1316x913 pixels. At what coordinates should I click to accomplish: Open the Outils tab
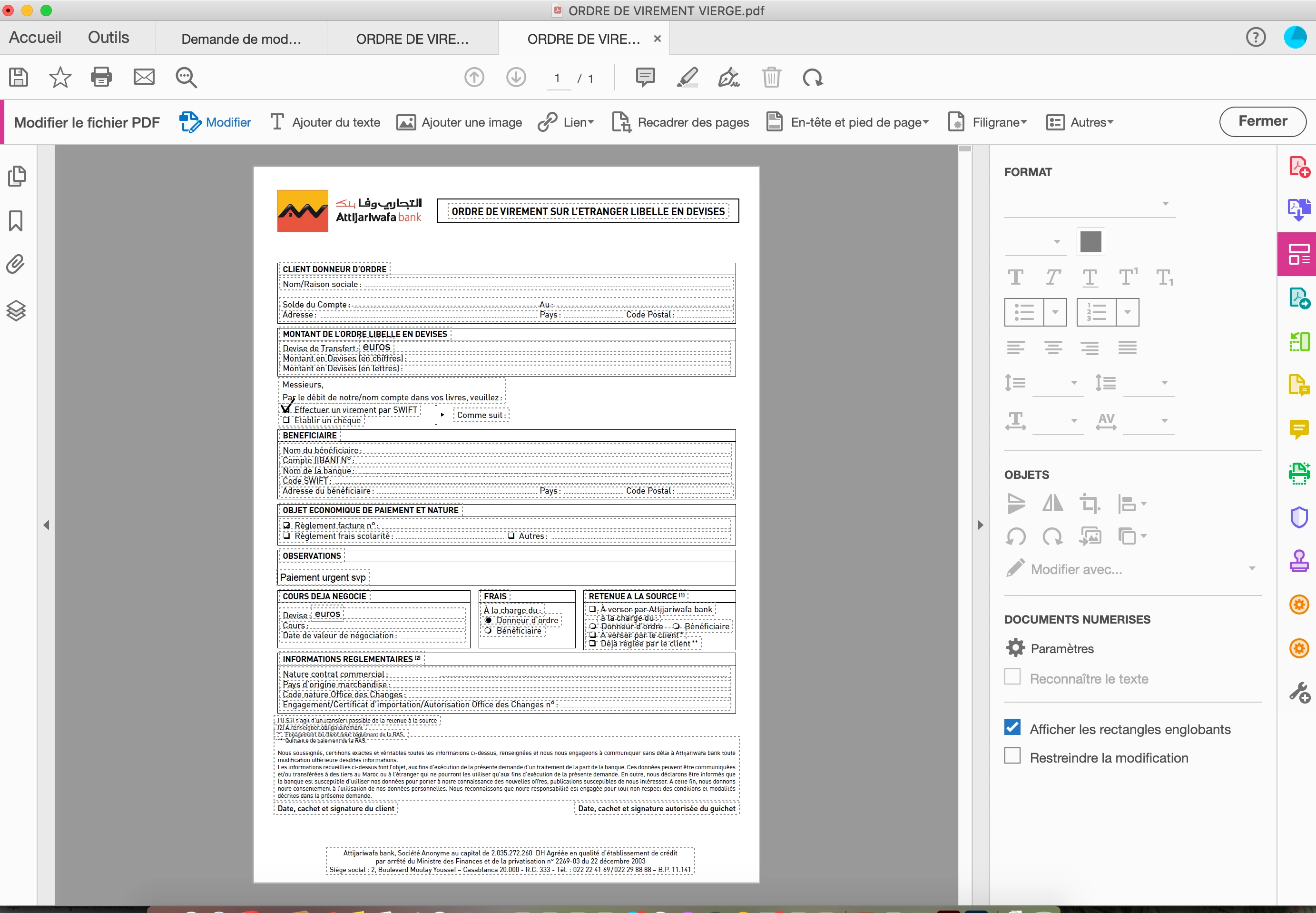[x=108, y=37]
